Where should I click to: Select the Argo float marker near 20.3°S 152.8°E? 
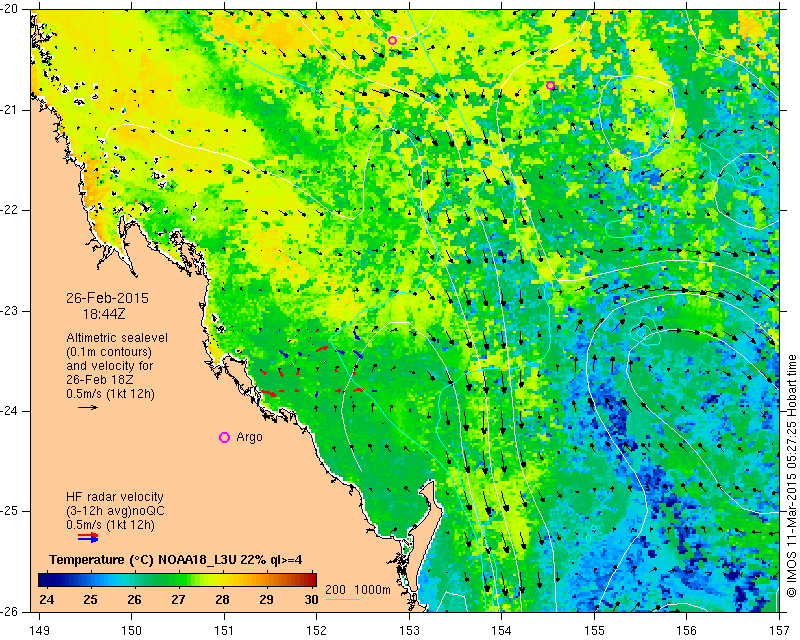392,41
